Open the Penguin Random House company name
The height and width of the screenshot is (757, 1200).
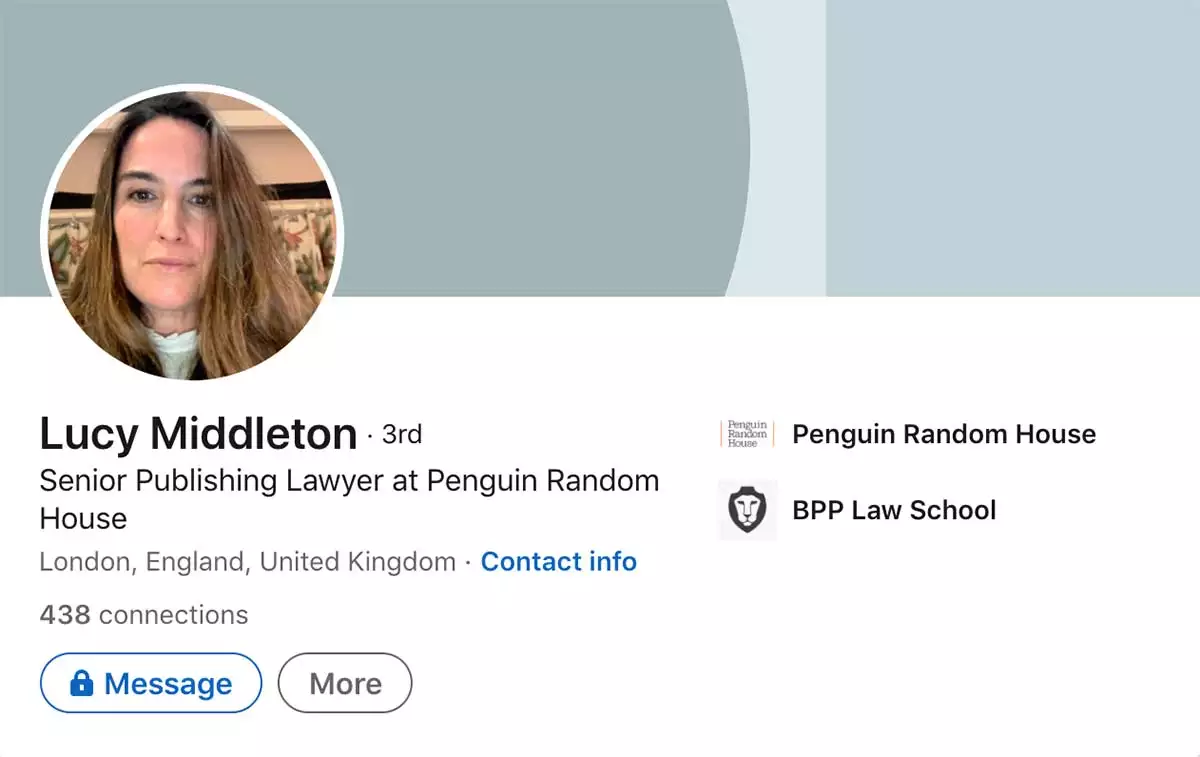pos(943,434)
